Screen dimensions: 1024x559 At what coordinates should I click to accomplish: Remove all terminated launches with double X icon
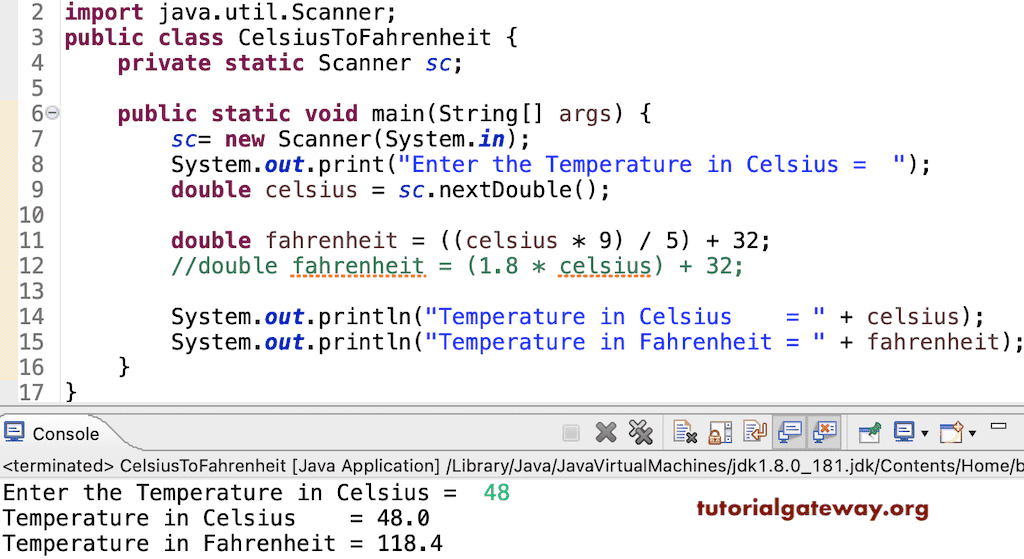point(641,432)
